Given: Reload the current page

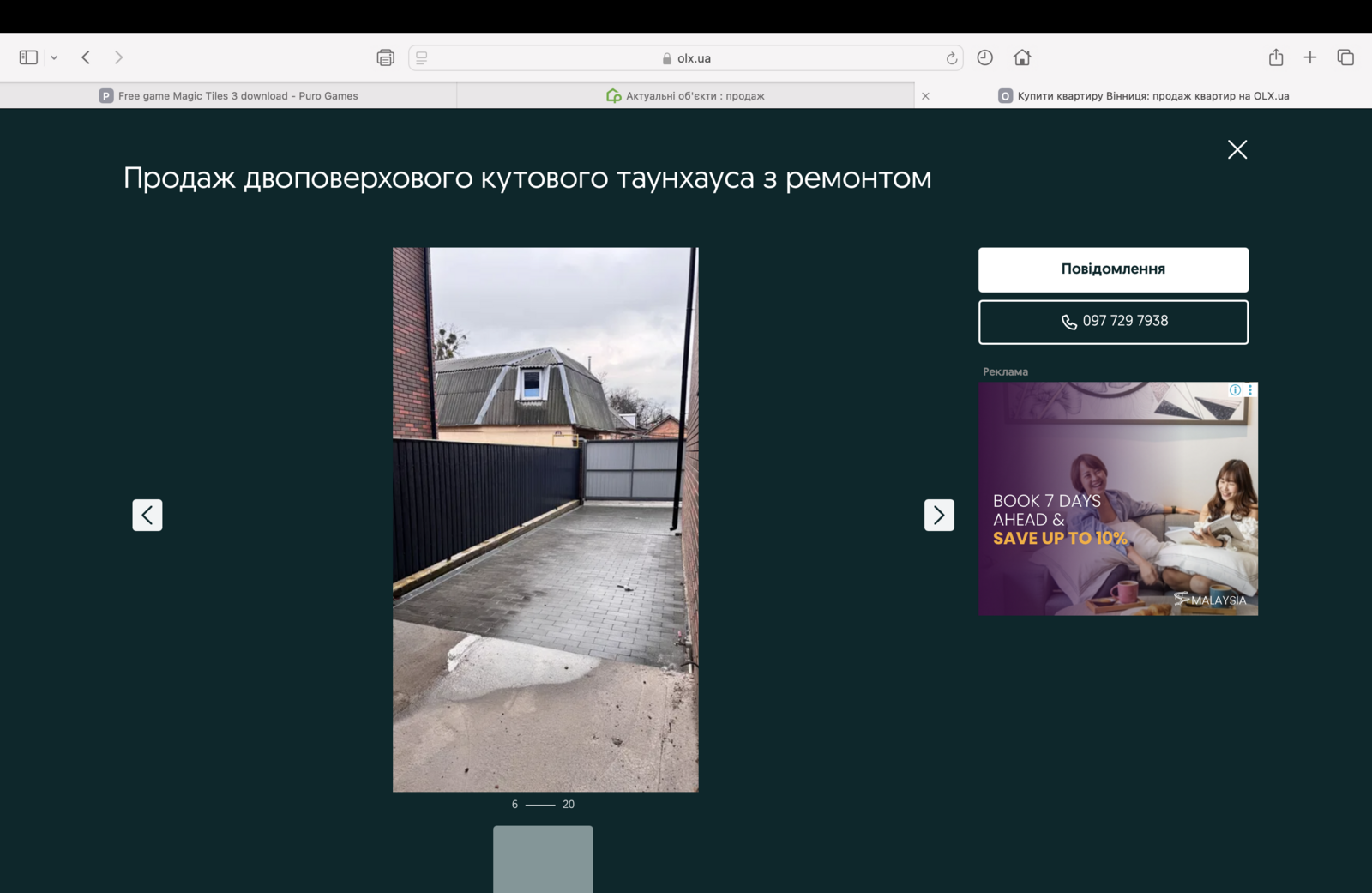Looking at the screenshot, I should pos(951,58).
